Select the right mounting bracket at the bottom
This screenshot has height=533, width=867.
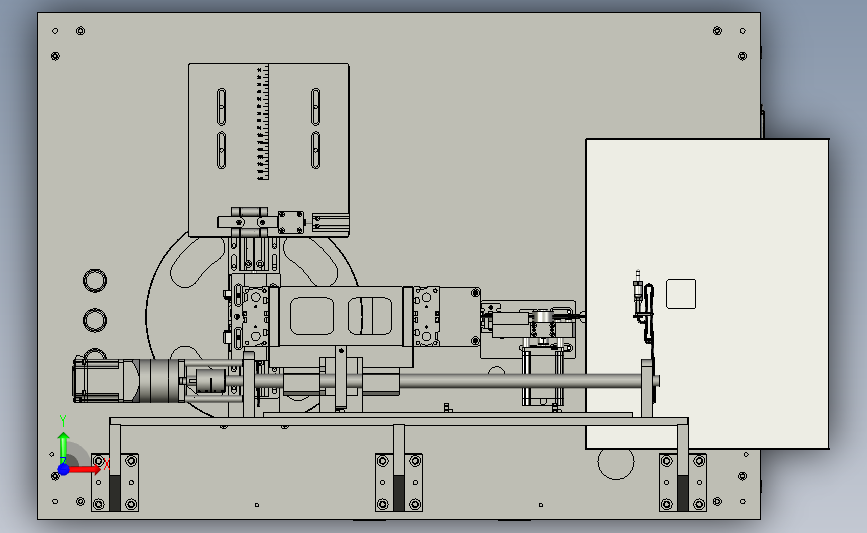point(683,482)
